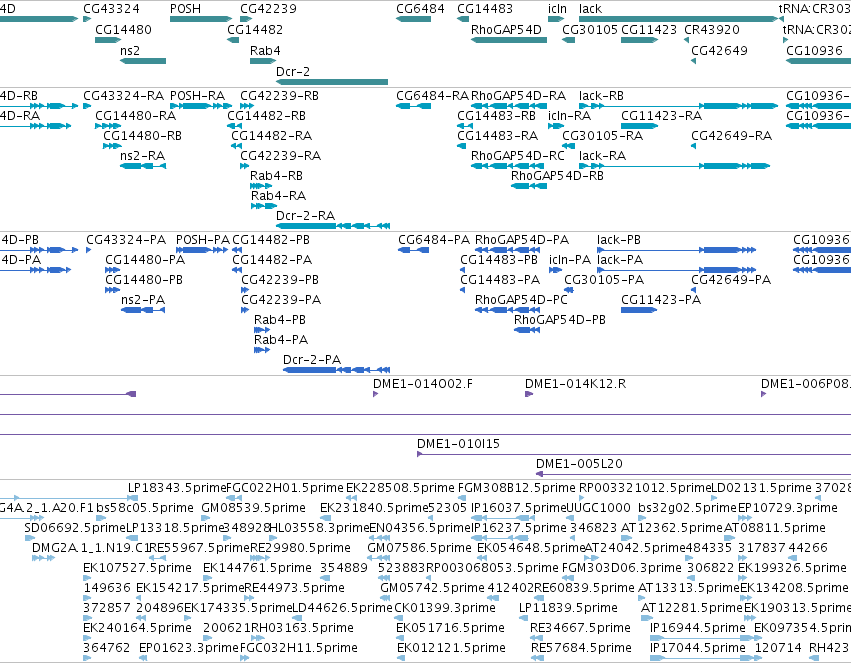Viewport: 851px width, 663px height.
Task: Click the Dcr-2-PA protein glyph
Action: (336, 369)
